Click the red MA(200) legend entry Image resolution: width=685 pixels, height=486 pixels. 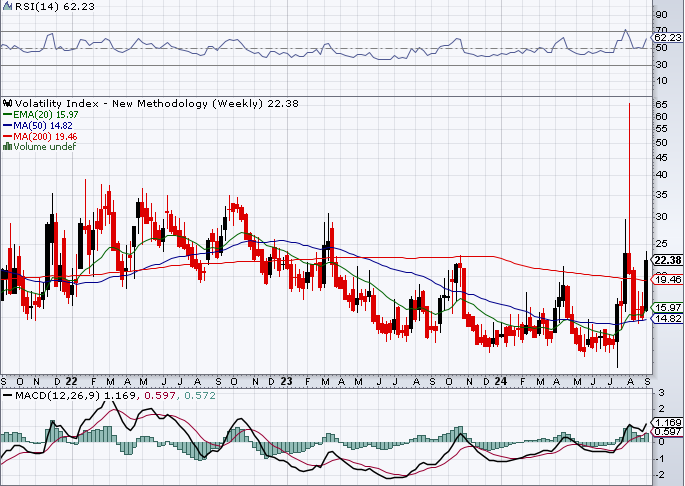pyautogui.click(x=40, y=136)
